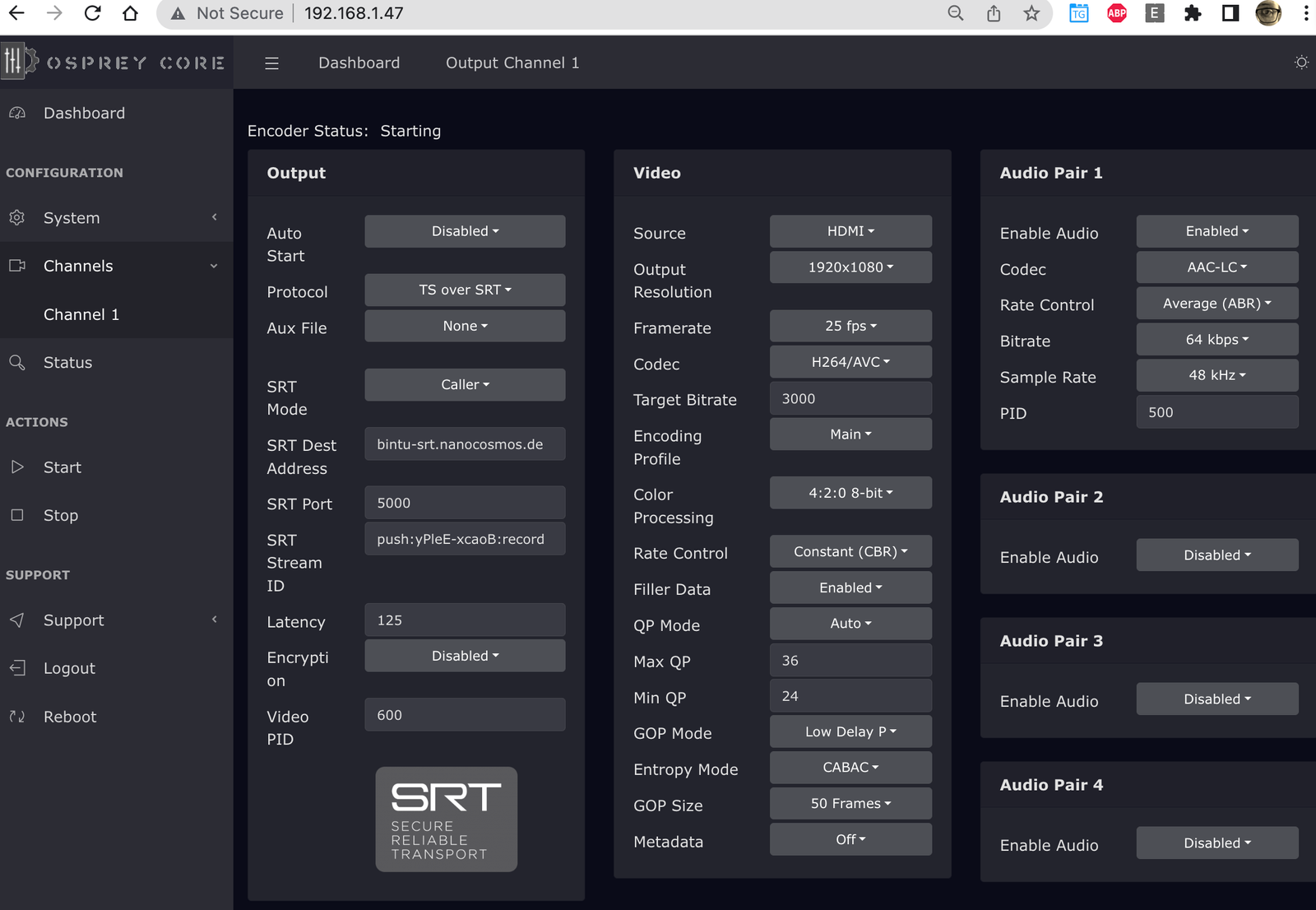The height and width of the screenshot is (910, 1316).
Task: Toggle the light/dark theme sun icon
Action: point(1301,63)
